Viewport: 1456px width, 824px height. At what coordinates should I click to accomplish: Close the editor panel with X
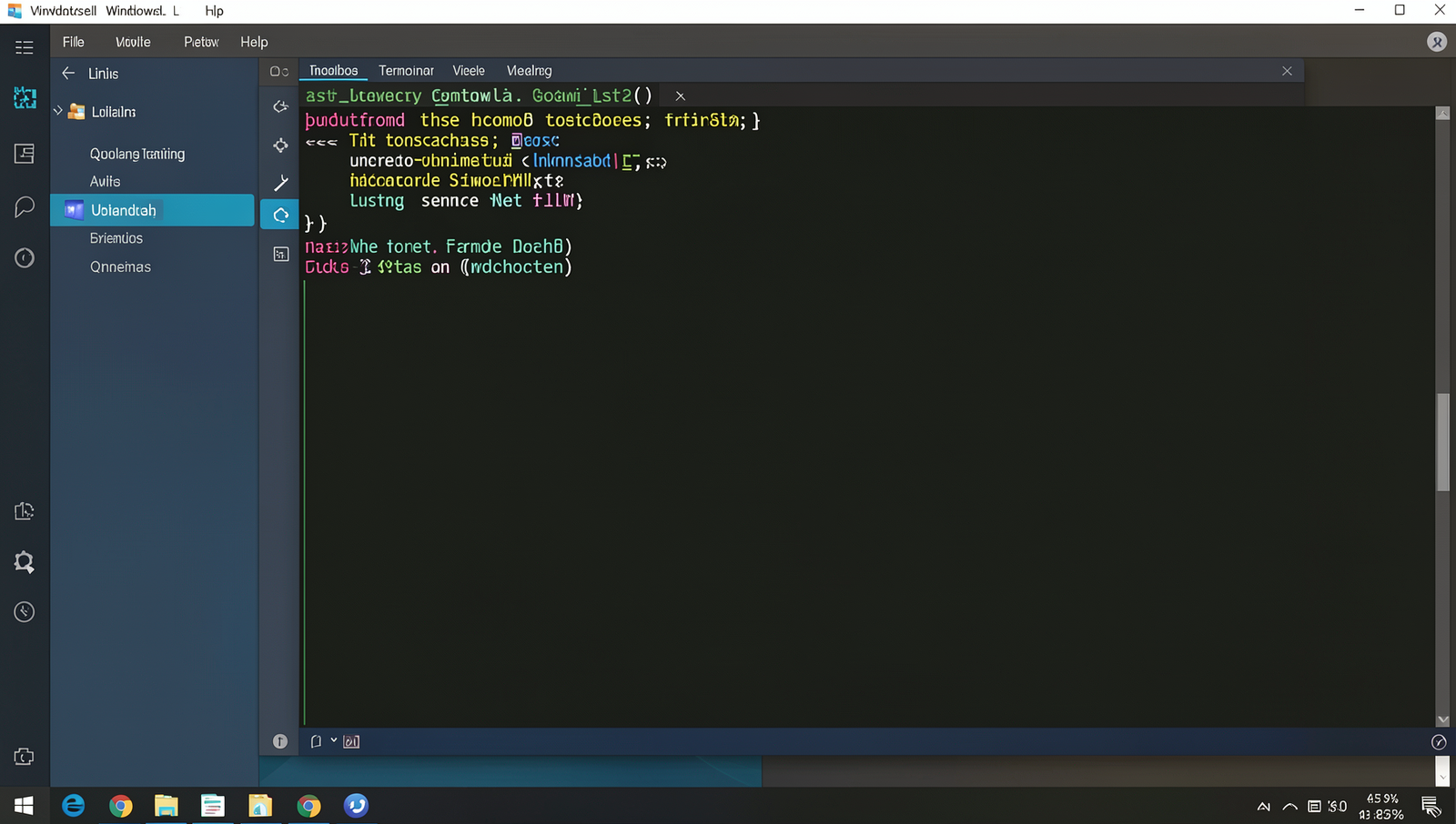click(1287, 71)
